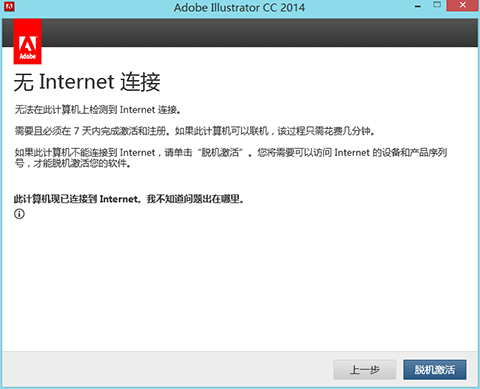Go back with the 上一步 button
Image resolution: width=480 pixels, height=389 pixels.
(365, 370)
